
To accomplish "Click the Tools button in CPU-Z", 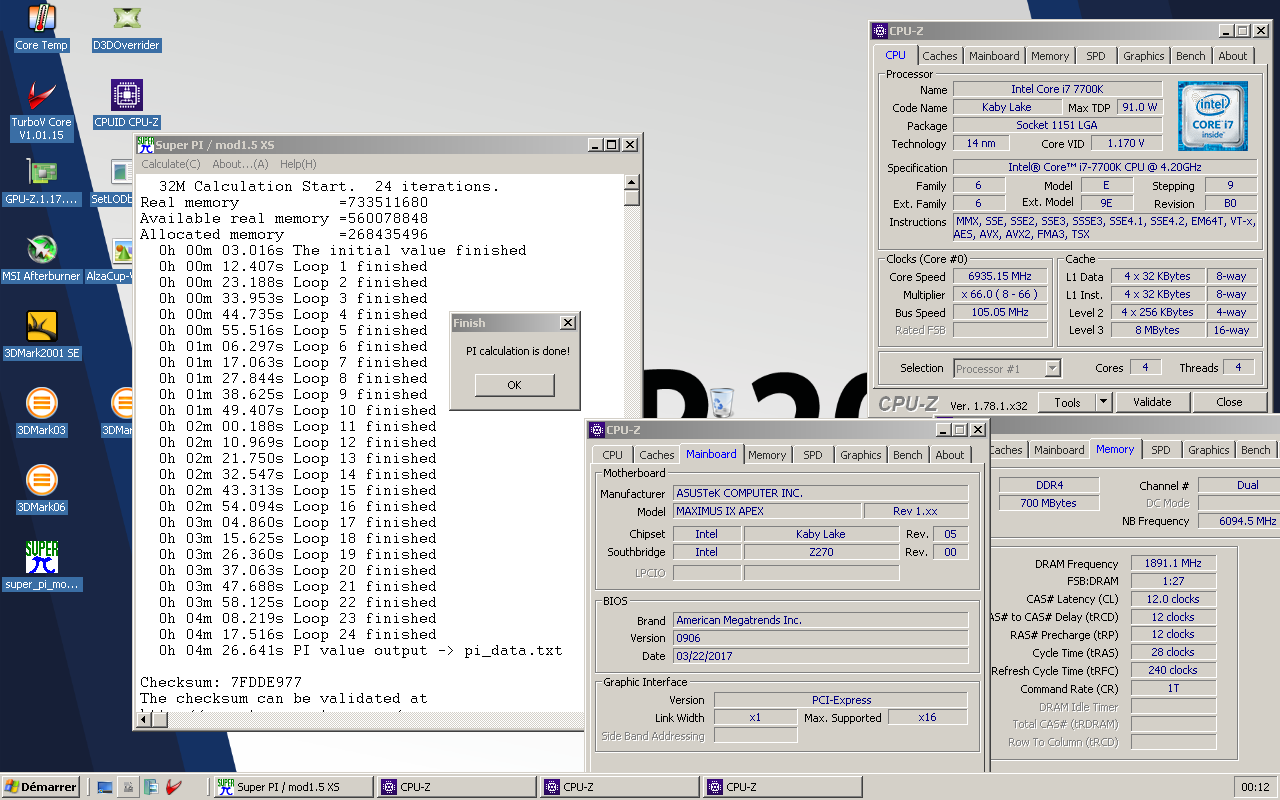I will pos(1067,402).
